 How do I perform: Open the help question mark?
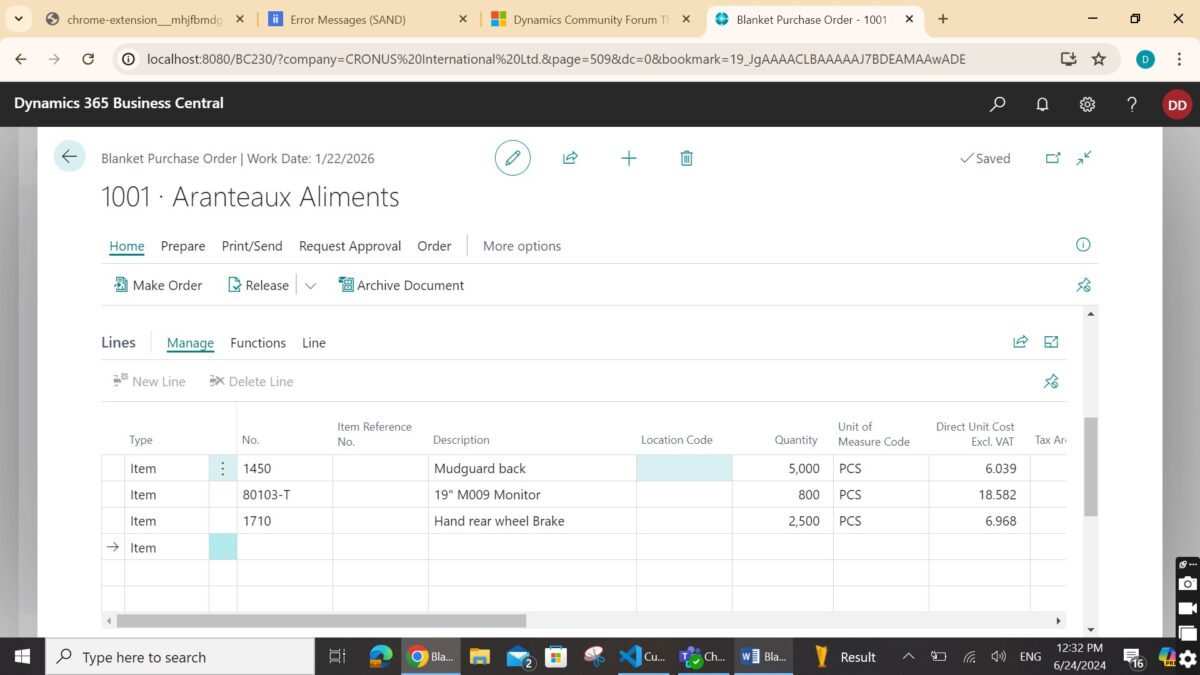point(1131,104)
